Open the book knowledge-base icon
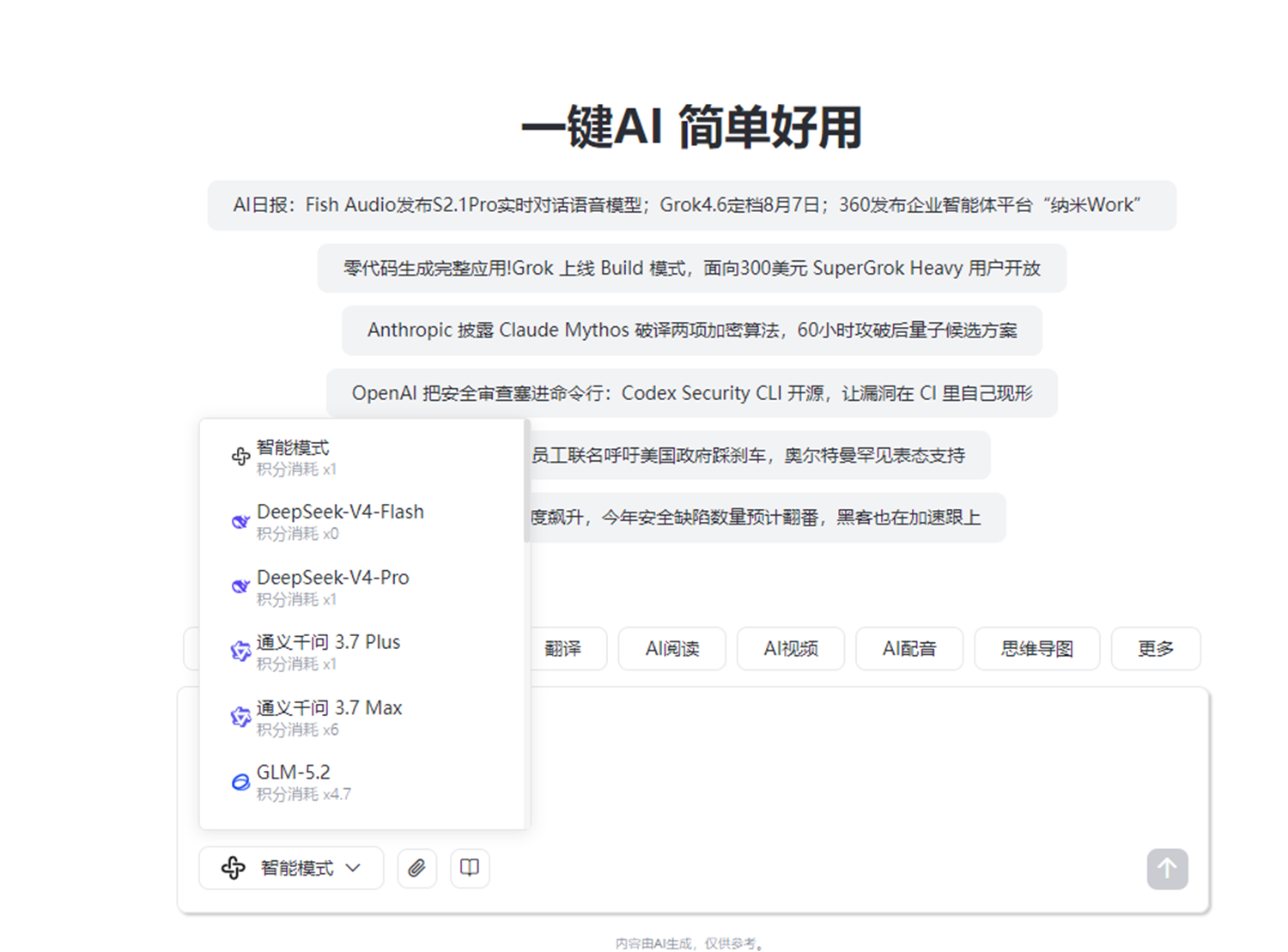This screenshot has width=1288, height=952. pos(470,868)
